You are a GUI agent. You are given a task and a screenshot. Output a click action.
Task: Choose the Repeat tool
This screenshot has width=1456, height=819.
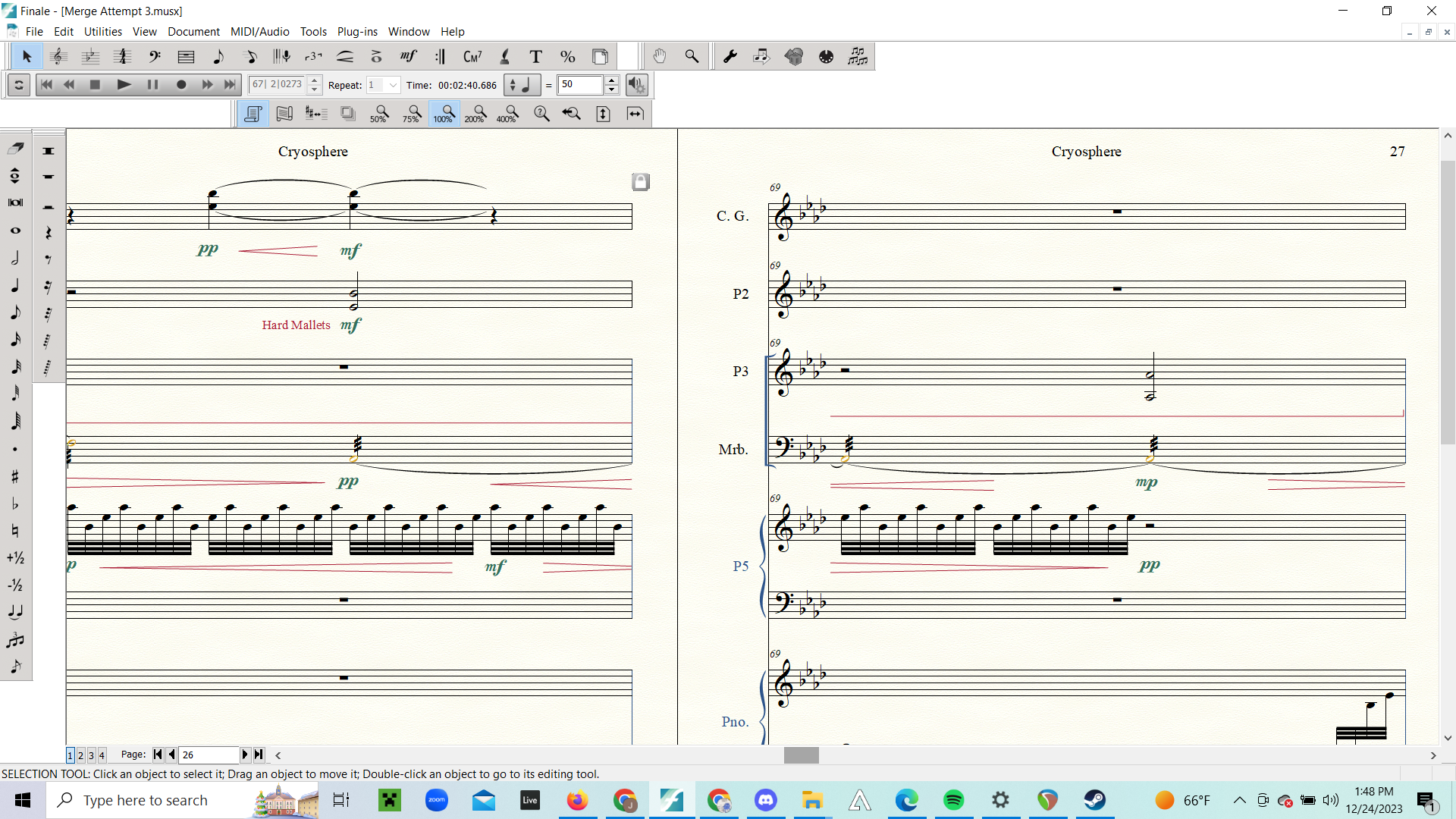(x=441, y=57)
